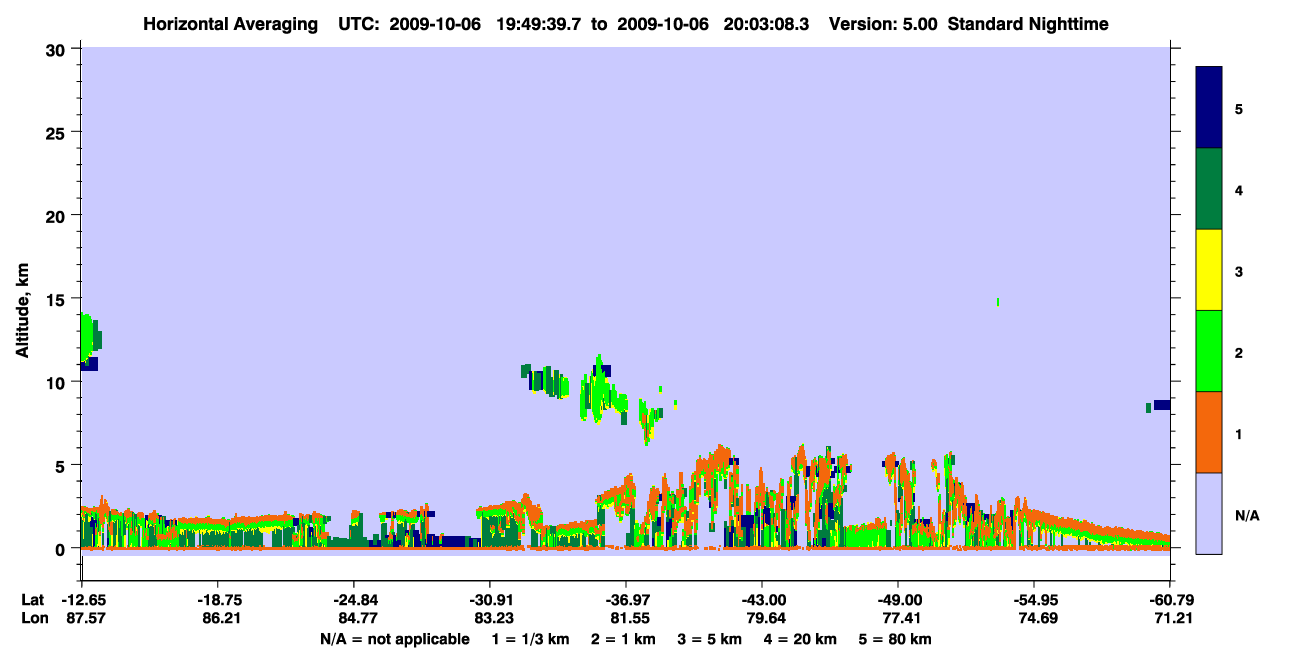This screenshot has height=667, width=1300.
Task: Click the 'Lat' row label
Action: (33, 600)
